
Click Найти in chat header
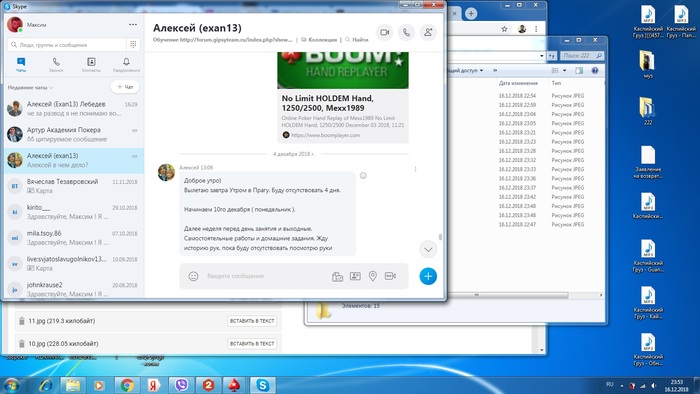pyautogui.click(x=357, y=40)
